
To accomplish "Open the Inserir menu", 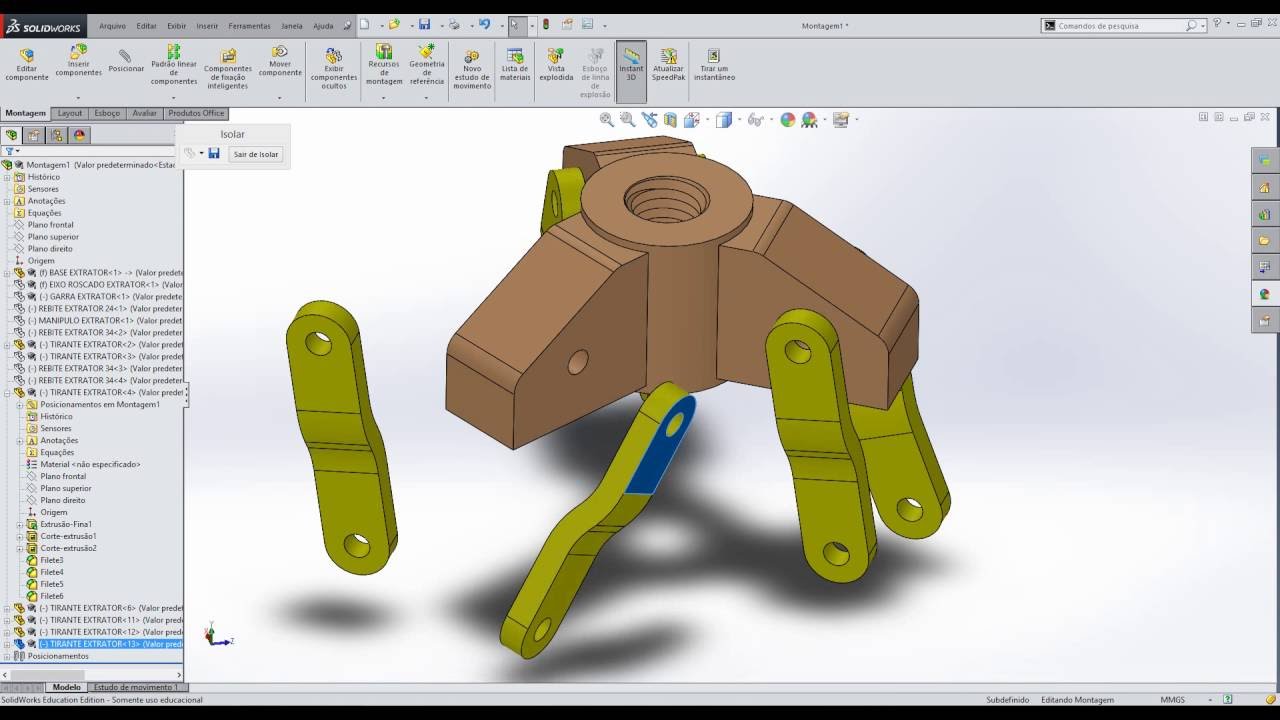I will (207, 26).
